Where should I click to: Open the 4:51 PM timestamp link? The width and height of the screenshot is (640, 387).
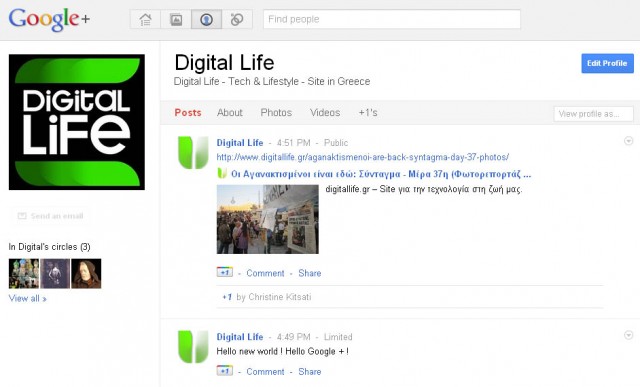(x=293, y=143)
